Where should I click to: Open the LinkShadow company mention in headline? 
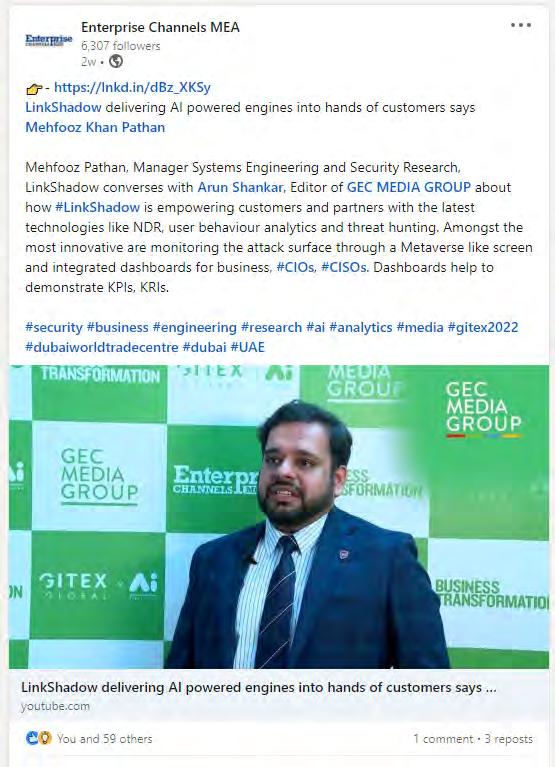63,108
